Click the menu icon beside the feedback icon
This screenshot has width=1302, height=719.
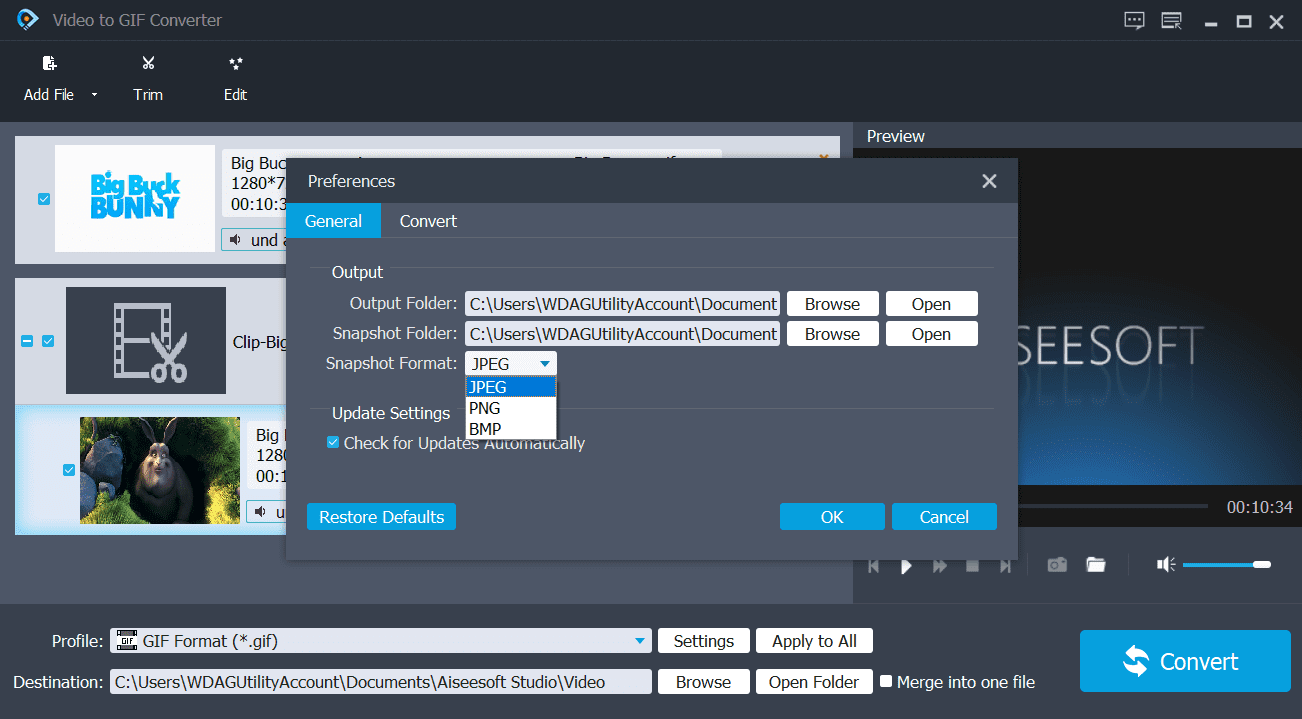point(1172,20)
